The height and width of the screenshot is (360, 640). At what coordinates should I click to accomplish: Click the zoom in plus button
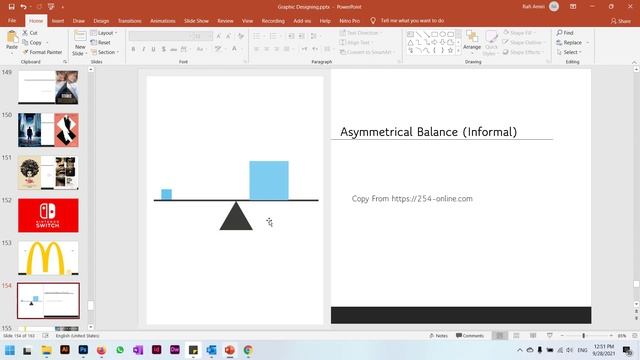pyautogui.click(x=611, y=336)
